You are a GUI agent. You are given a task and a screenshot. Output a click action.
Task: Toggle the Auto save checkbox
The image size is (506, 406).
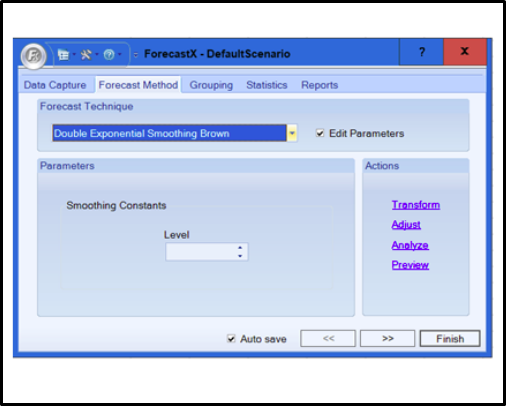point(231,339)
